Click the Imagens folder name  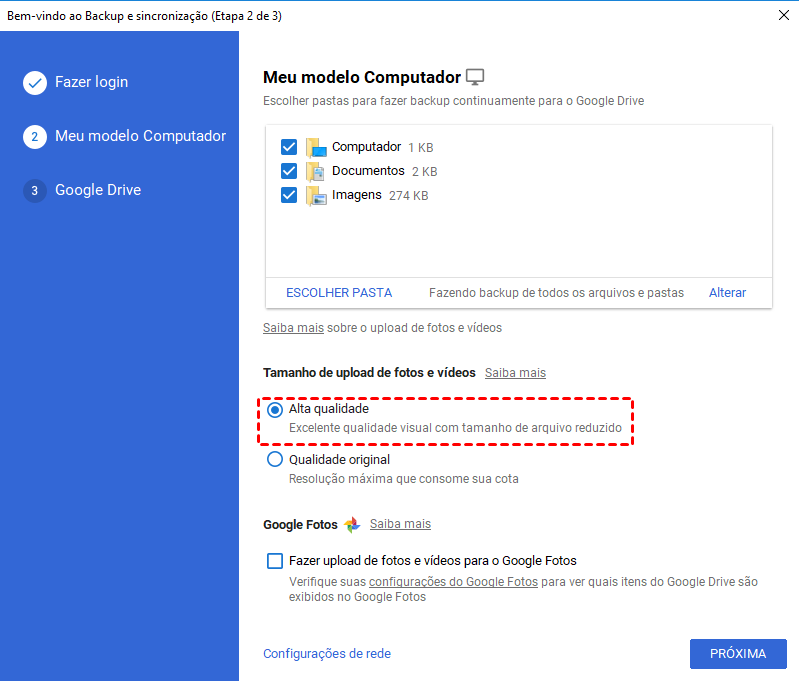[357, 195]
